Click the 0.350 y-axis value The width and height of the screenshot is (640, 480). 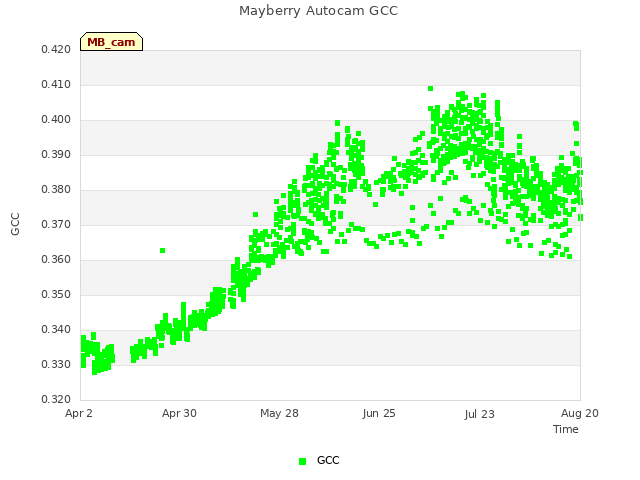[56, 295]
